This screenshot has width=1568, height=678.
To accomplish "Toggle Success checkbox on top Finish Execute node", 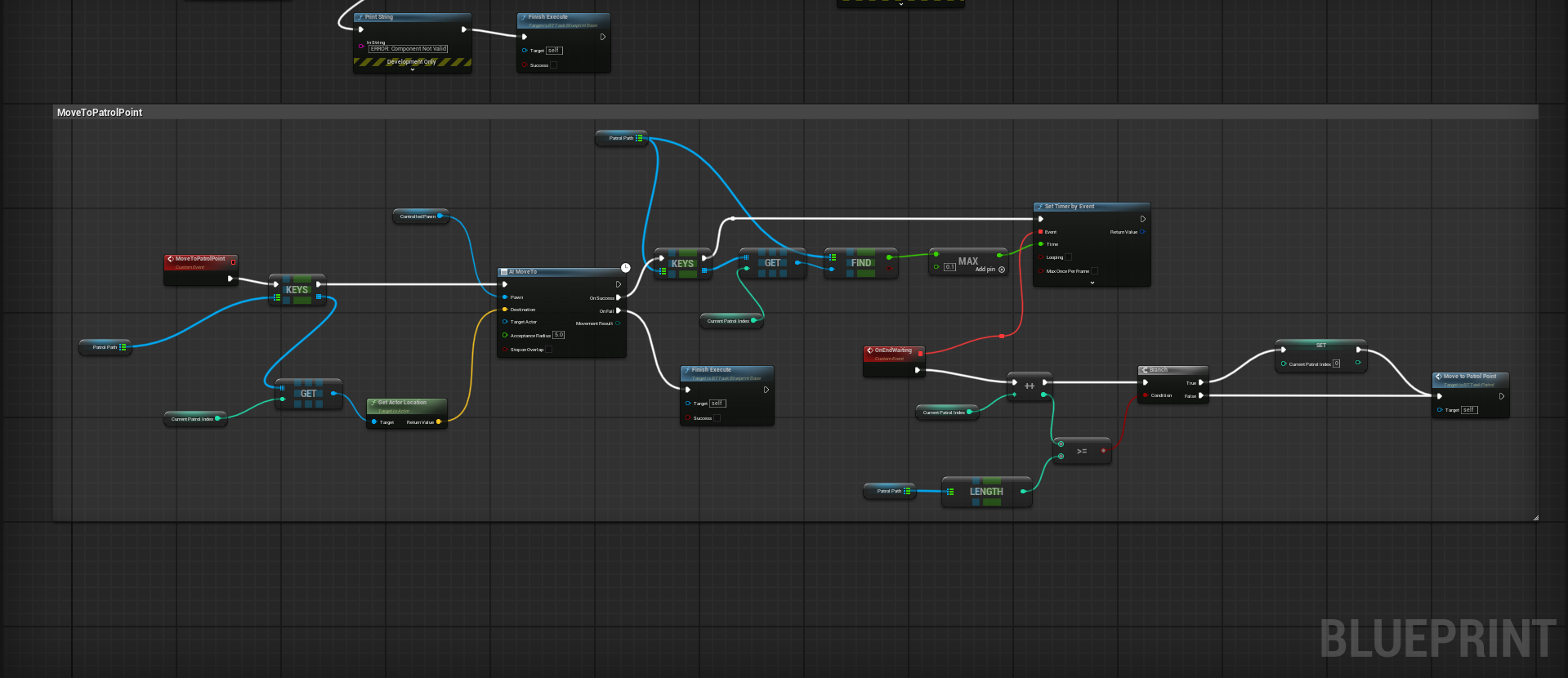I will coord(554,65).
